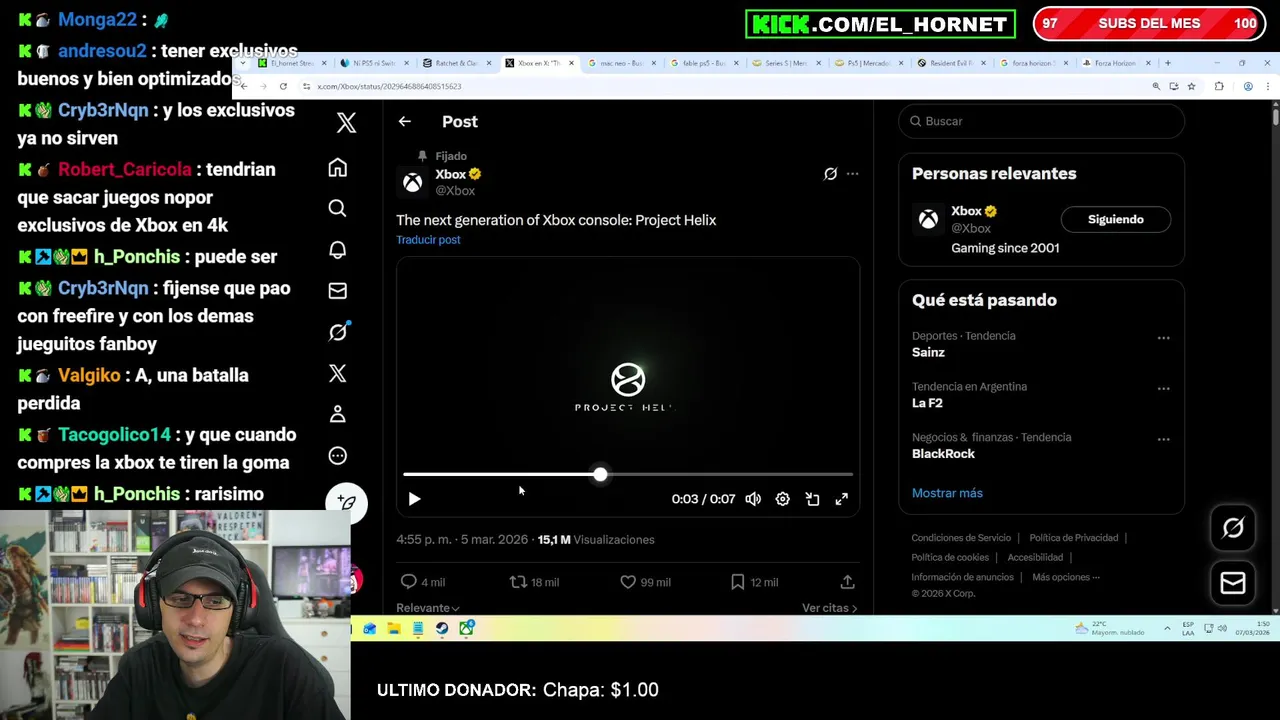Open Premium X icon in the sidebar

click(338, 373)
